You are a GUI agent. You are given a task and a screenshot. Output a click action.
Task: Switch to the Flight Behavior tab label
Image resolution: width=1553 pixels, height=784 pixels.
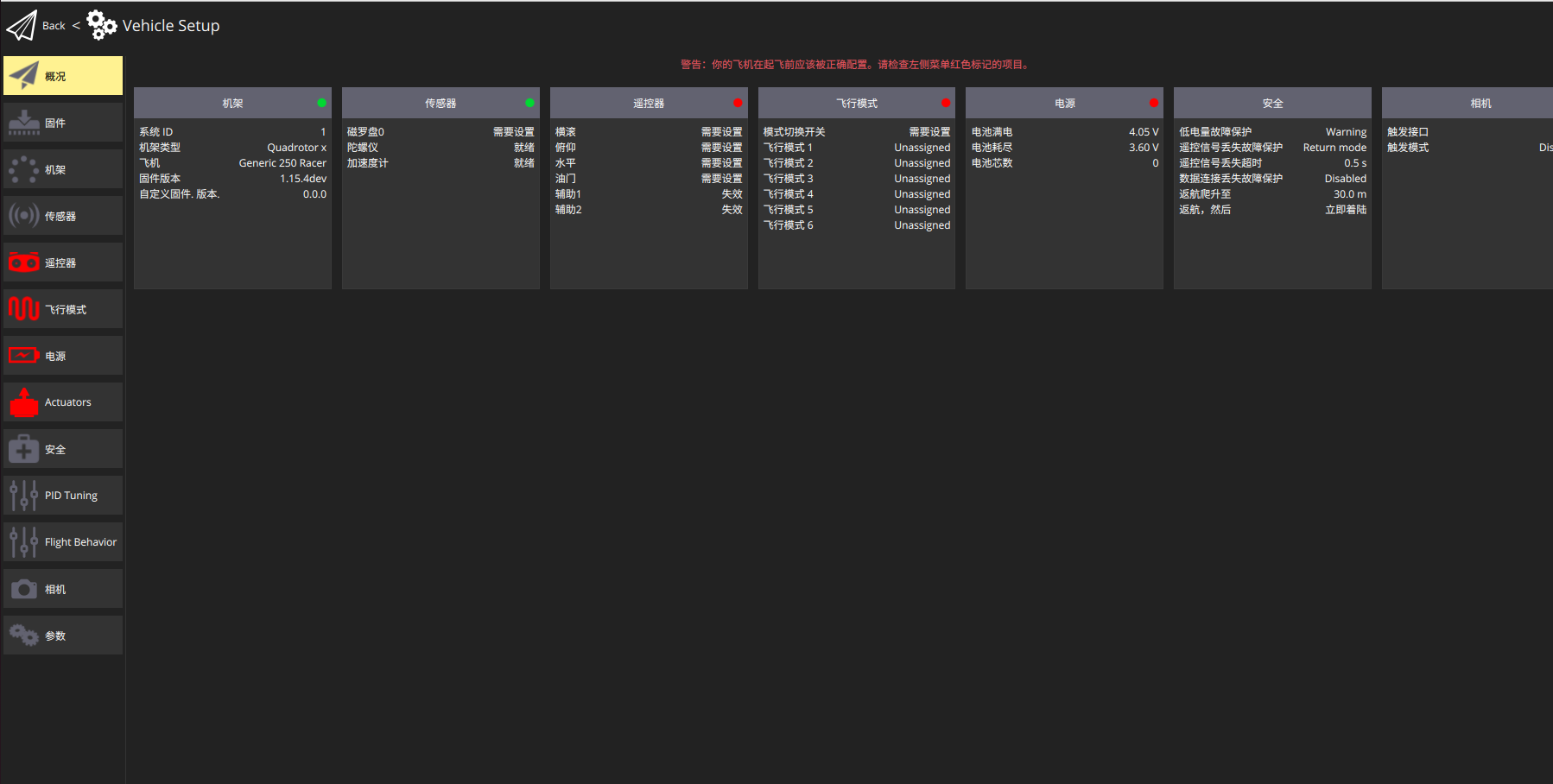point(80,542)
